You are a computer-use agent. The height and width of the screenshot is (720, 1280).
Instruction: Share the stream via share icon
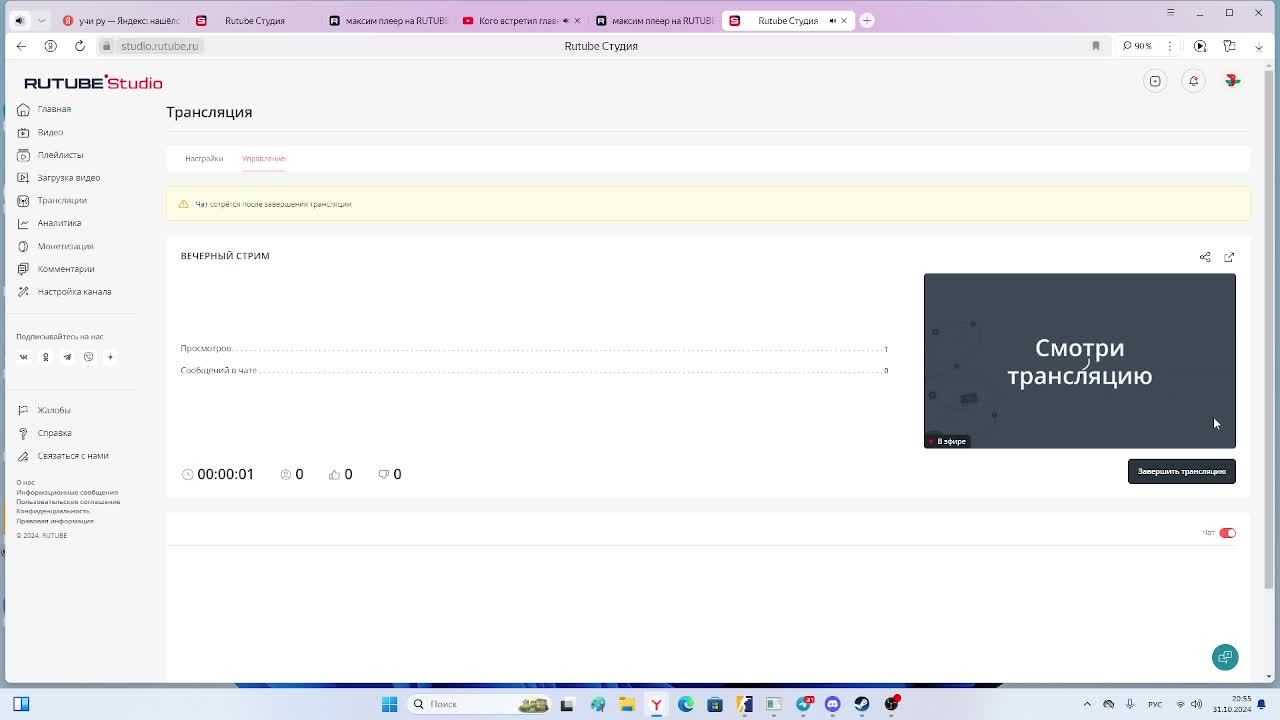pos(1205,257)
